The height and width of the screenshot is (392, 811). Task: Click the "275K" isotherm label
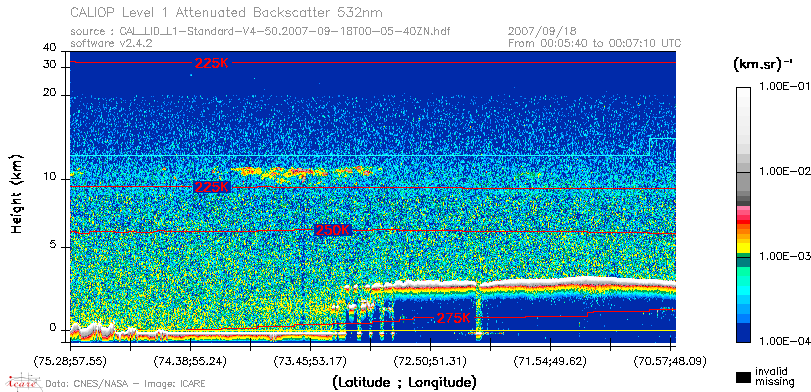[454, 318]
